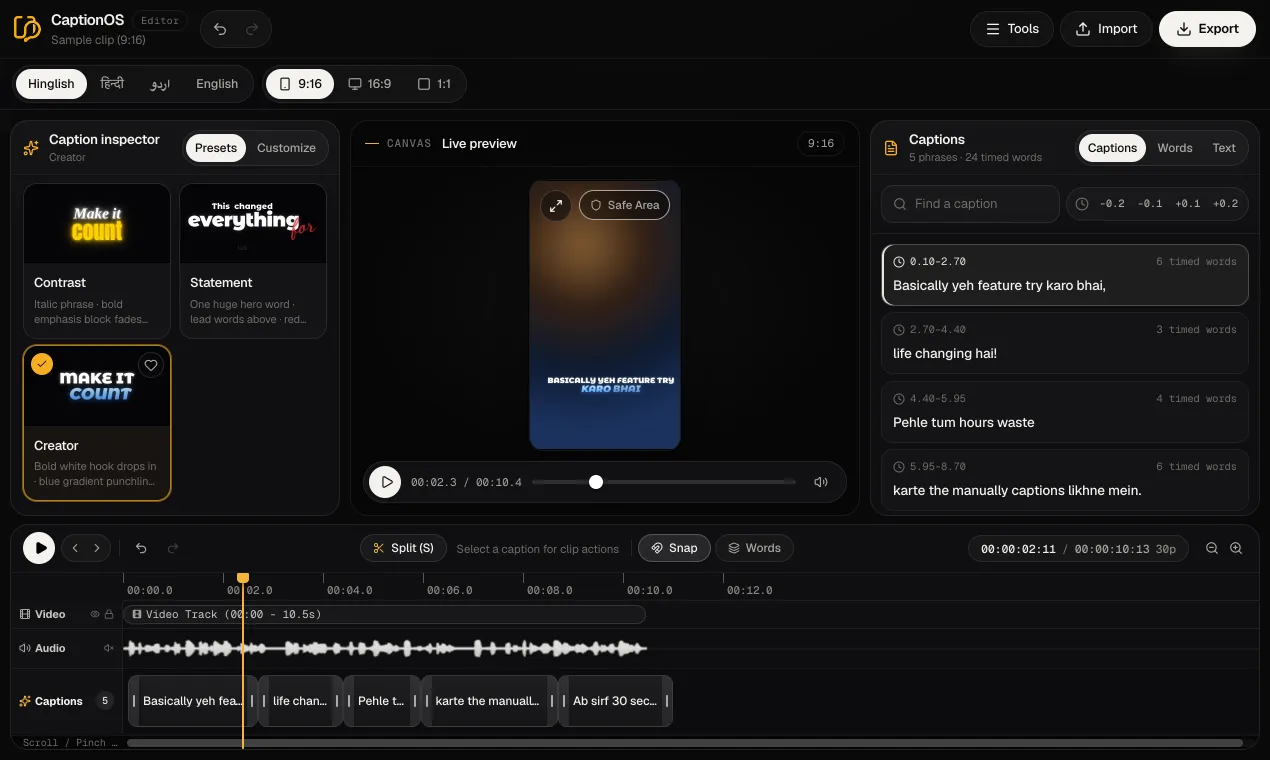This screenshot has height=760, width=1270.
Task: Jump to next caption chevron
Action: coord(97,548)
